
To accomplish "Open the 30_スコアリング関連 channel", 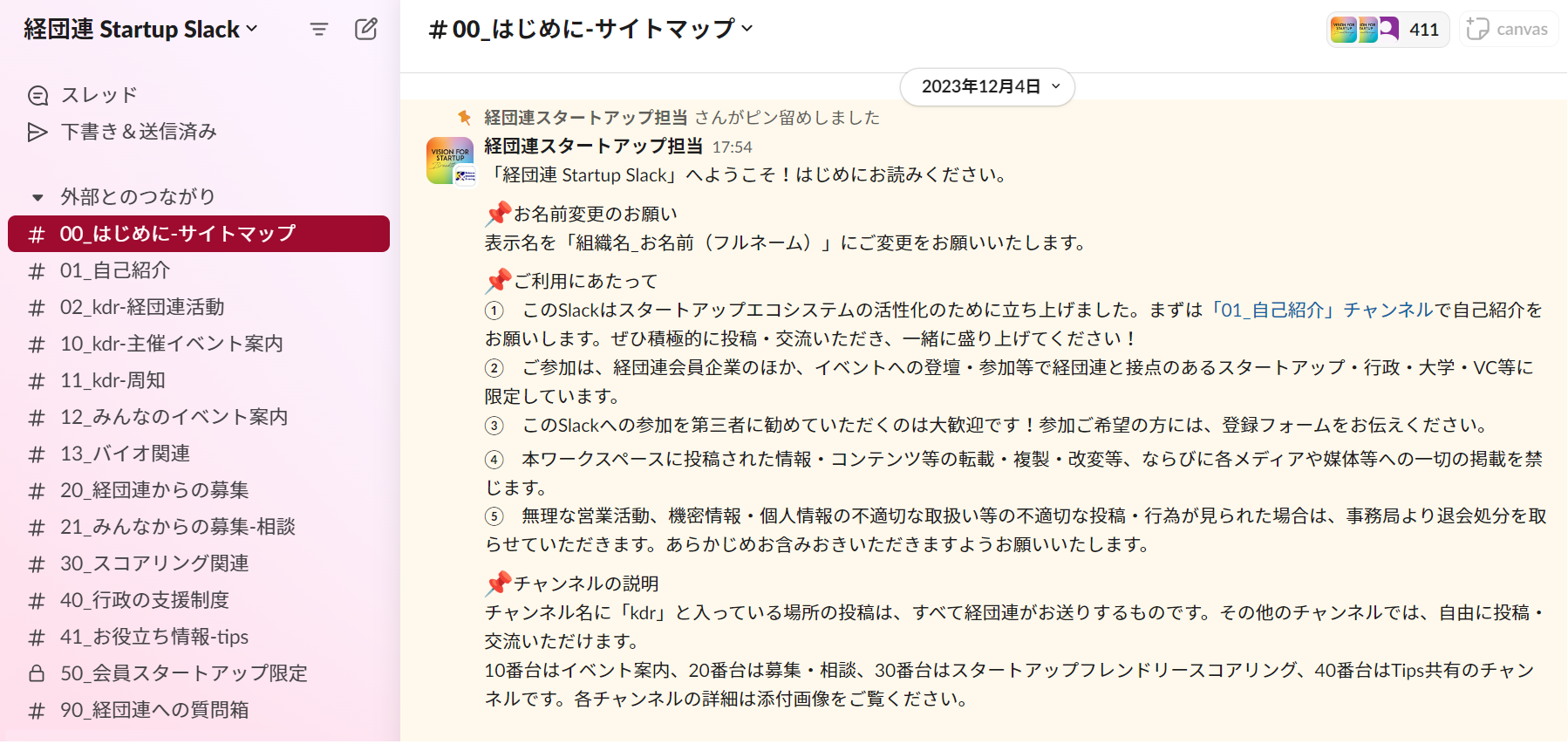I will tap(199, 563).
